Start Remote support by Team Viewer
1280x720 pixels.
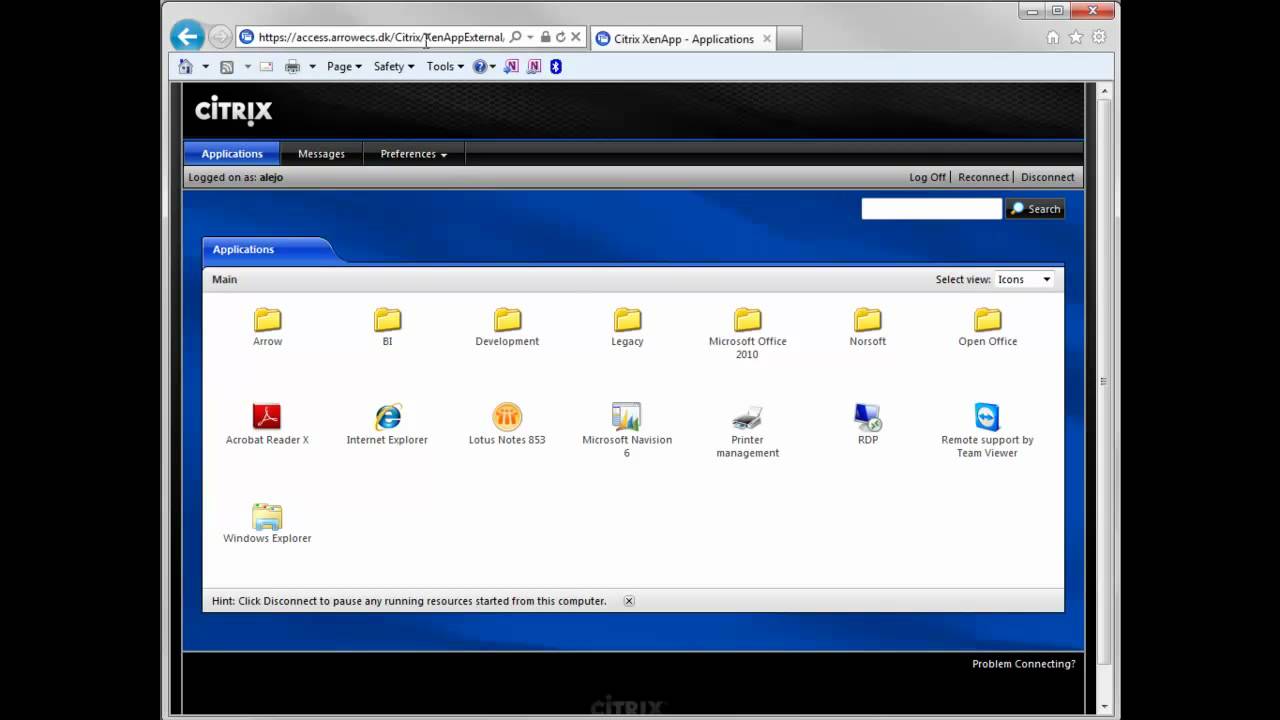[987, 430]
